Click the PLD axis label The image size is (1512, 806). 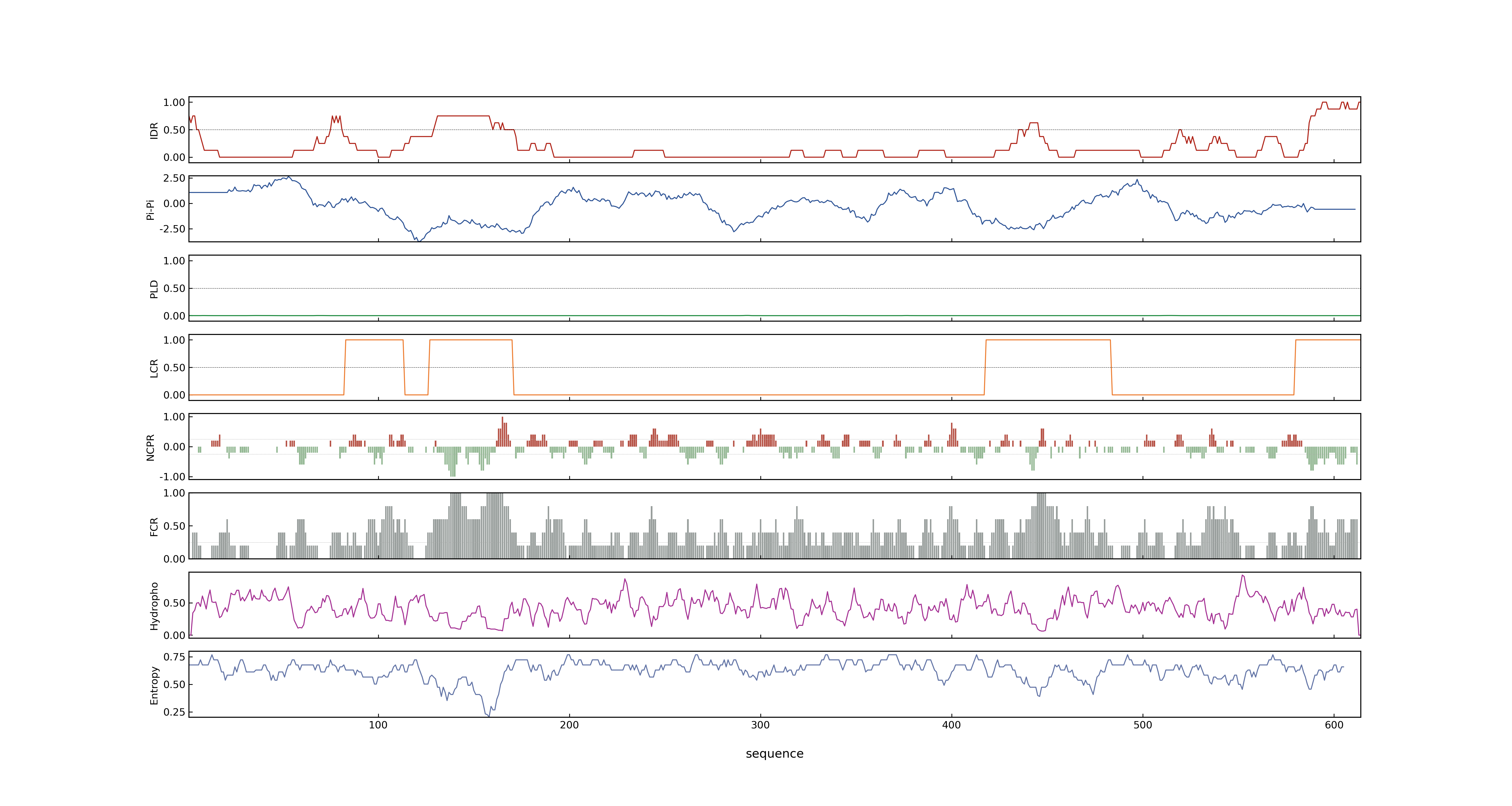point(154,288)
